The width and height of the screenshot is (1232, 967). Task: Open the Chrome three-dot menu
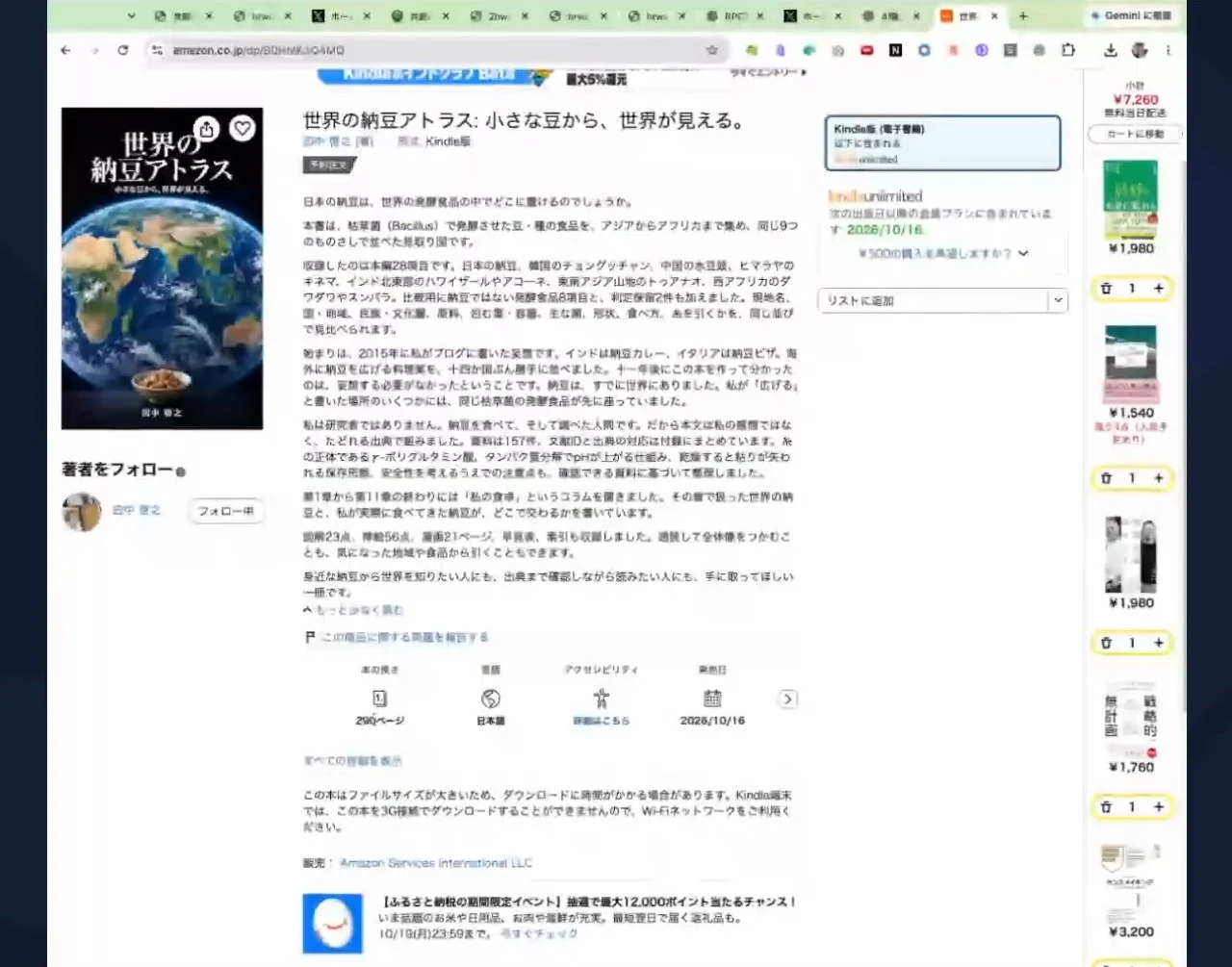tap(1168, 50)
